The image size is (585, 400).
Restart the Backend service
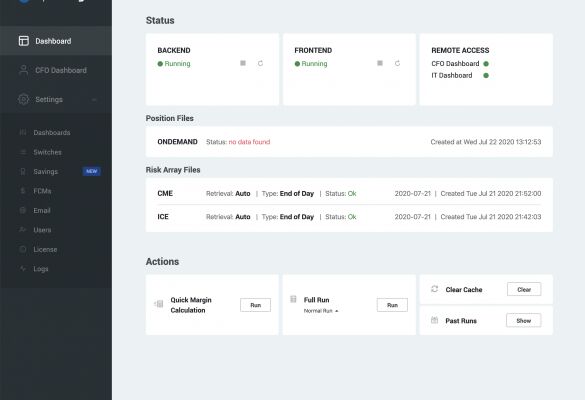tap(260, 63)
